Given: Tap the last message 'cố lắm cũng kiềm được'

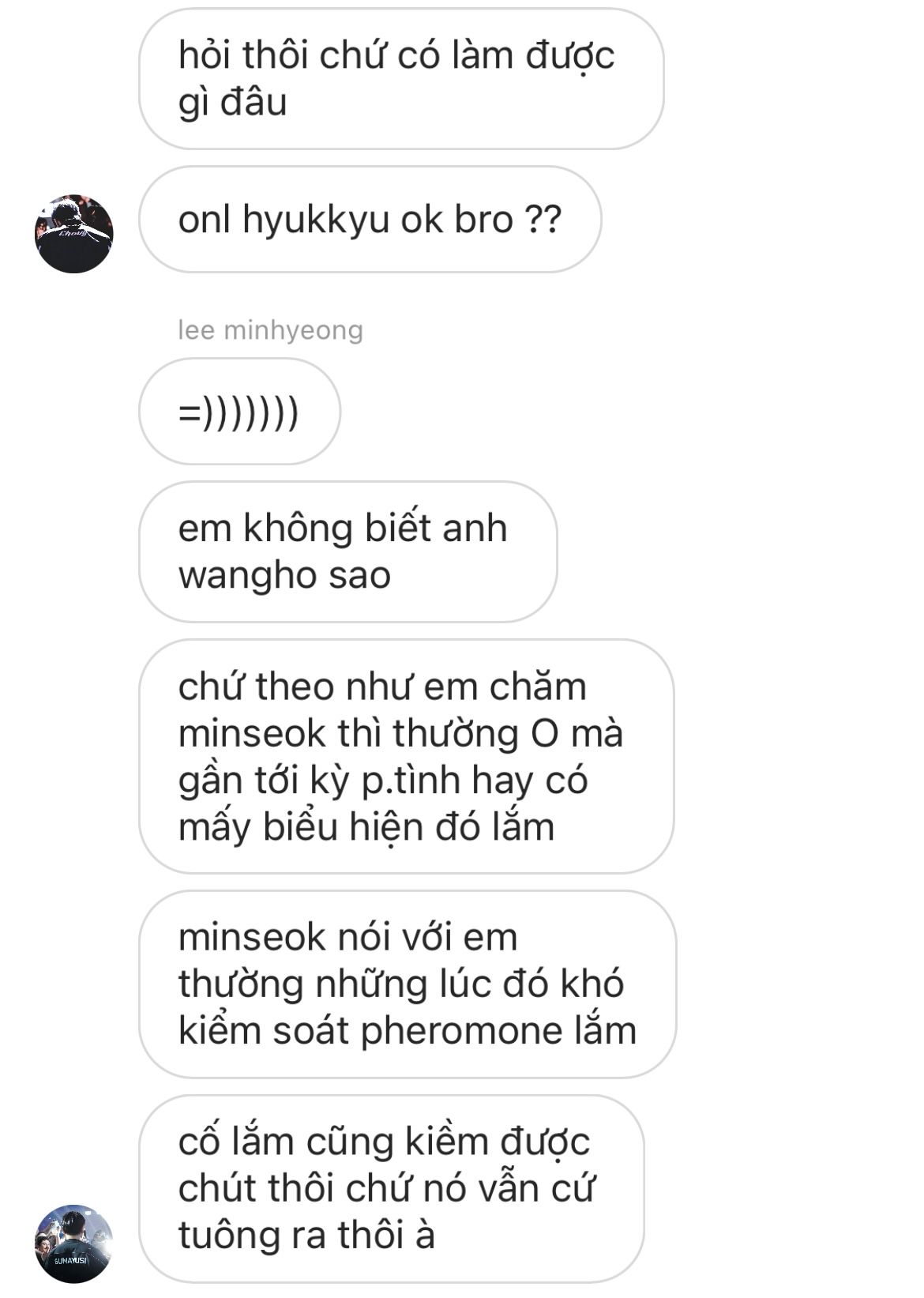Looking at the screenshot, I should pos(391,1188).
